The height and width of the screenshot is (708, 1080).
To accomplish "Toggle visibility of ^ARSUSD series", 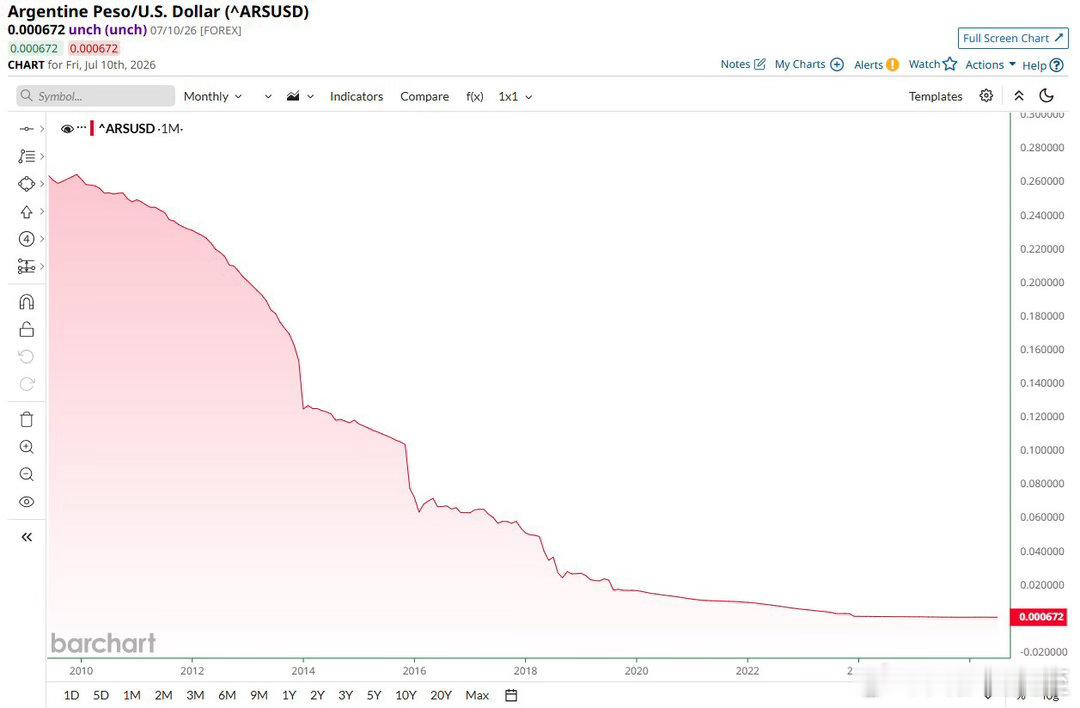I will 67,129.
